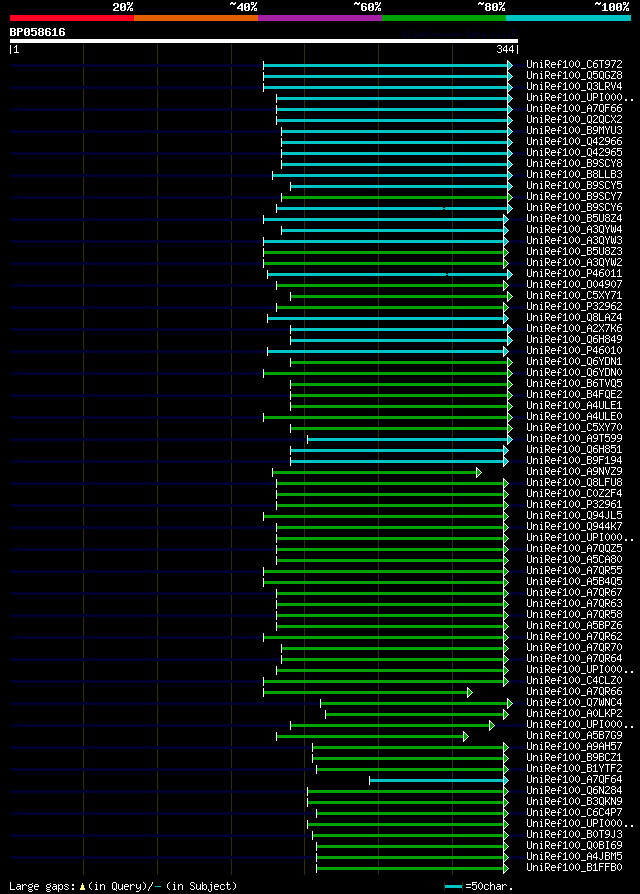The image size is (640, 894).
Task: Open the UniRef100_Q3LRV4 hit label
Action: [x=574, y=87]
